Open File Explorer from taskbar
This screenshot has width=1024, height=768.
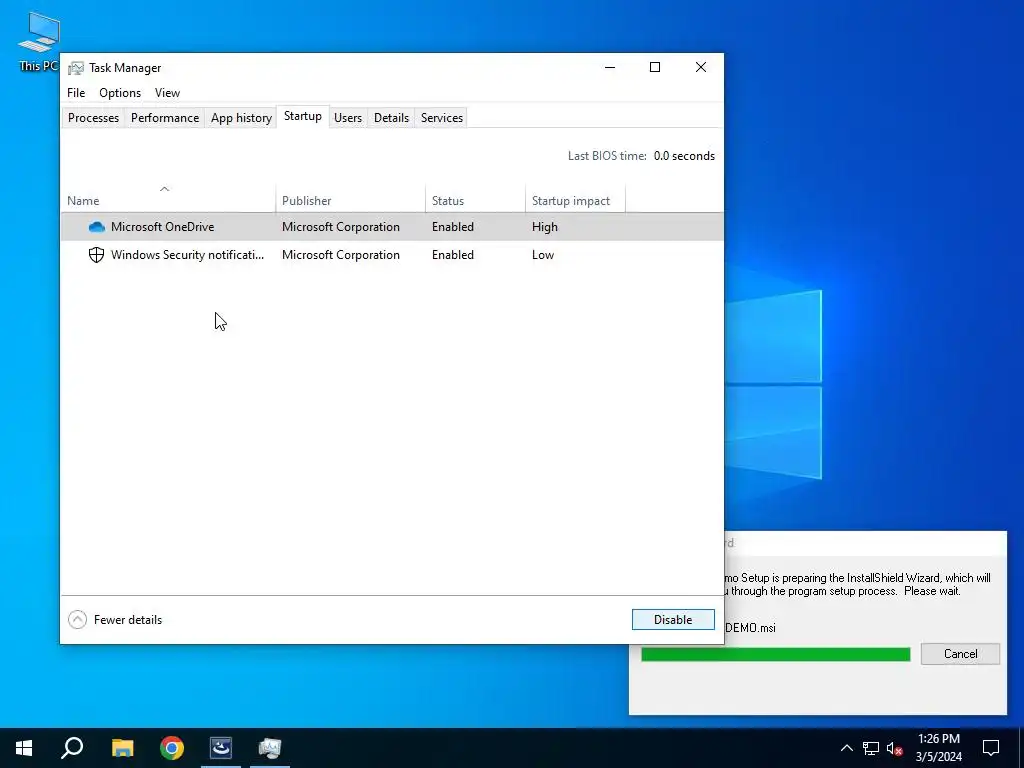[122, 748]
